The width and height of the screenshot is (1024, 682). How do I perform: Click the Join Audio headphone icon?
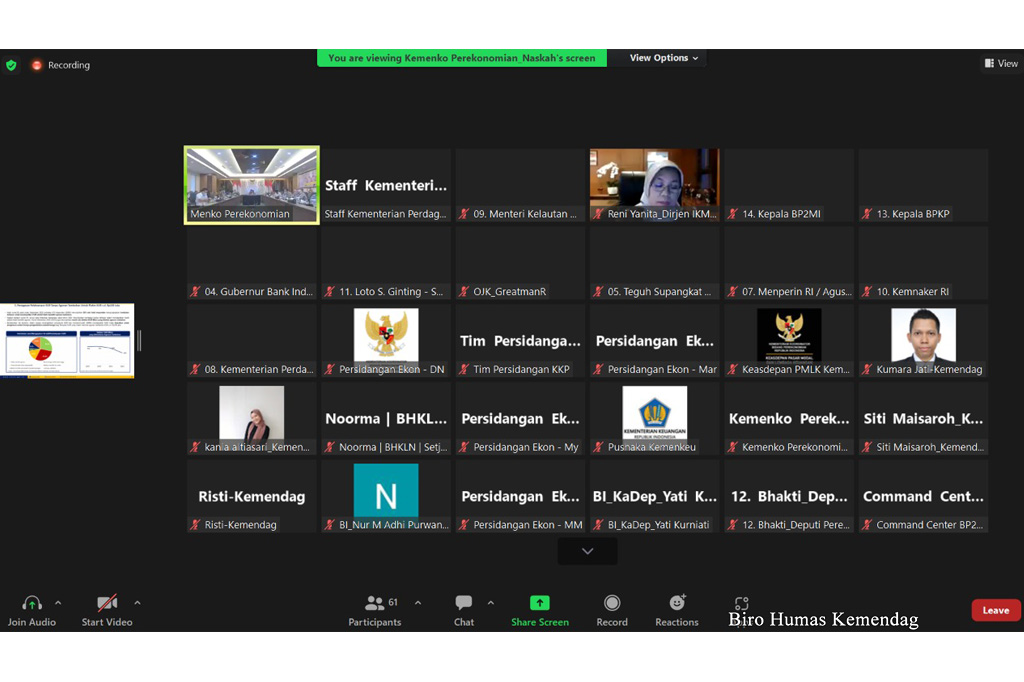[31, 604]
